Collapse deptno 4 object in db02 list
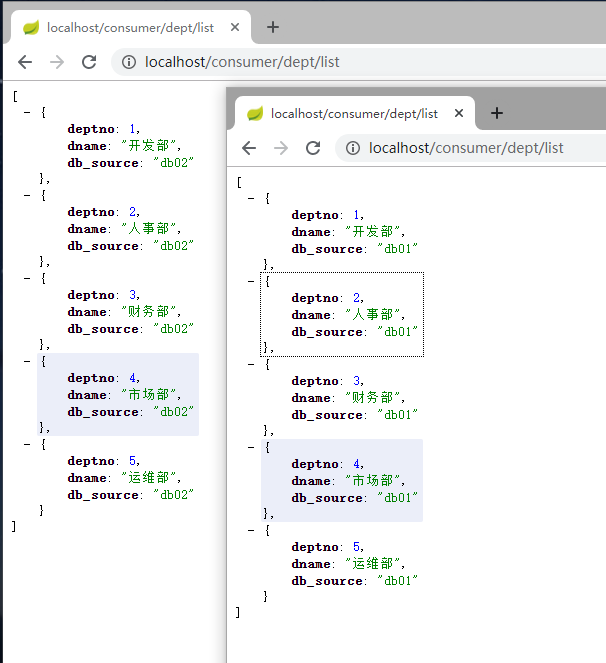Screen dimensions: 606x663 tap(27, 361)
